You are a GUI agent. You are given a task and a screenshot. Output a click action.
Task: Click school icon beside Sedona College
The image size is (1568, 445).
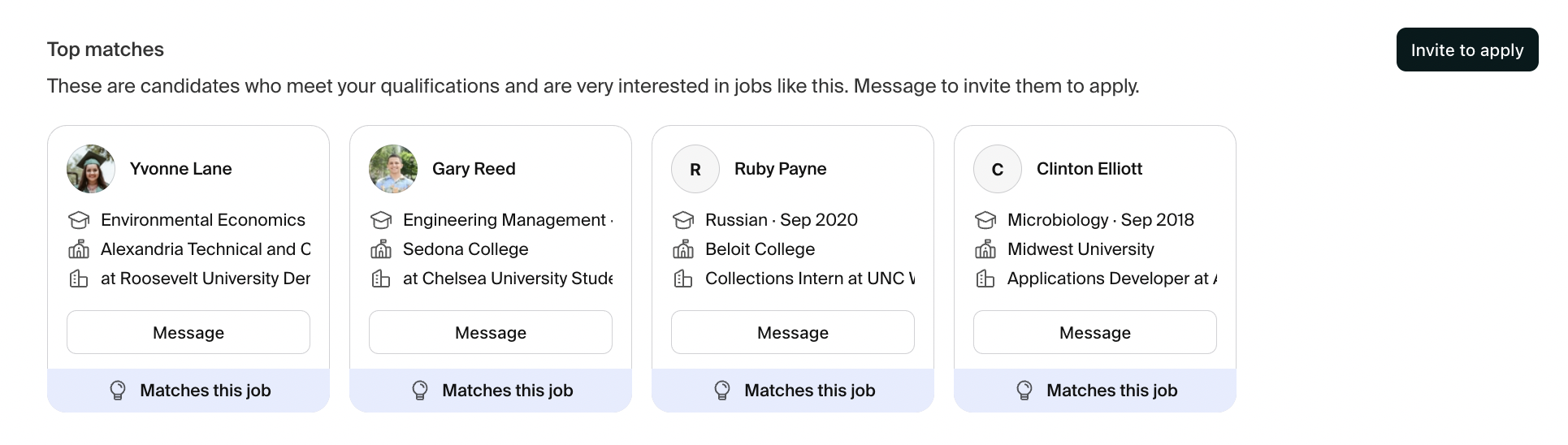pyautogui.click(x=381, y=249)
